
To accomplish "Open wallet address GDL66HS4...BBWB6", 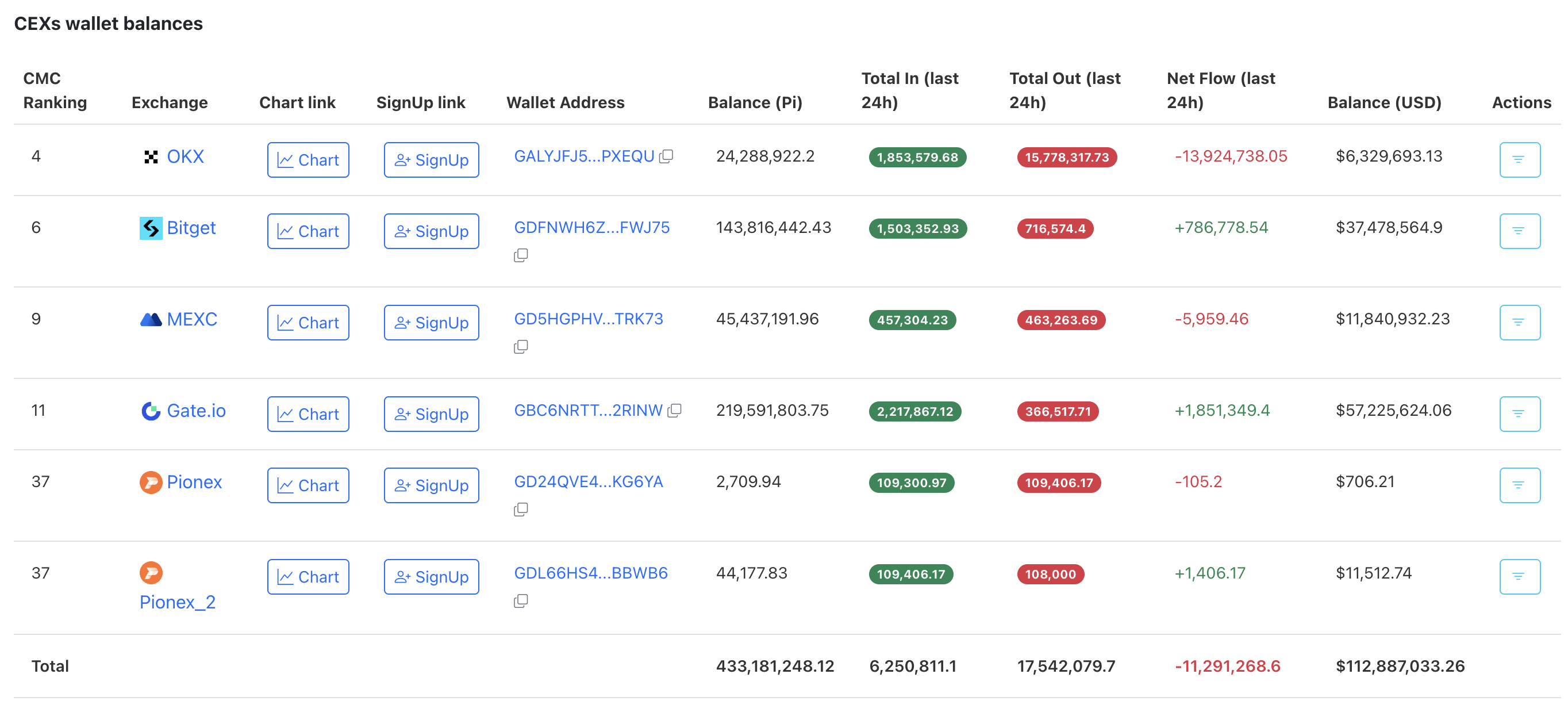I will (x=590, y=572).
